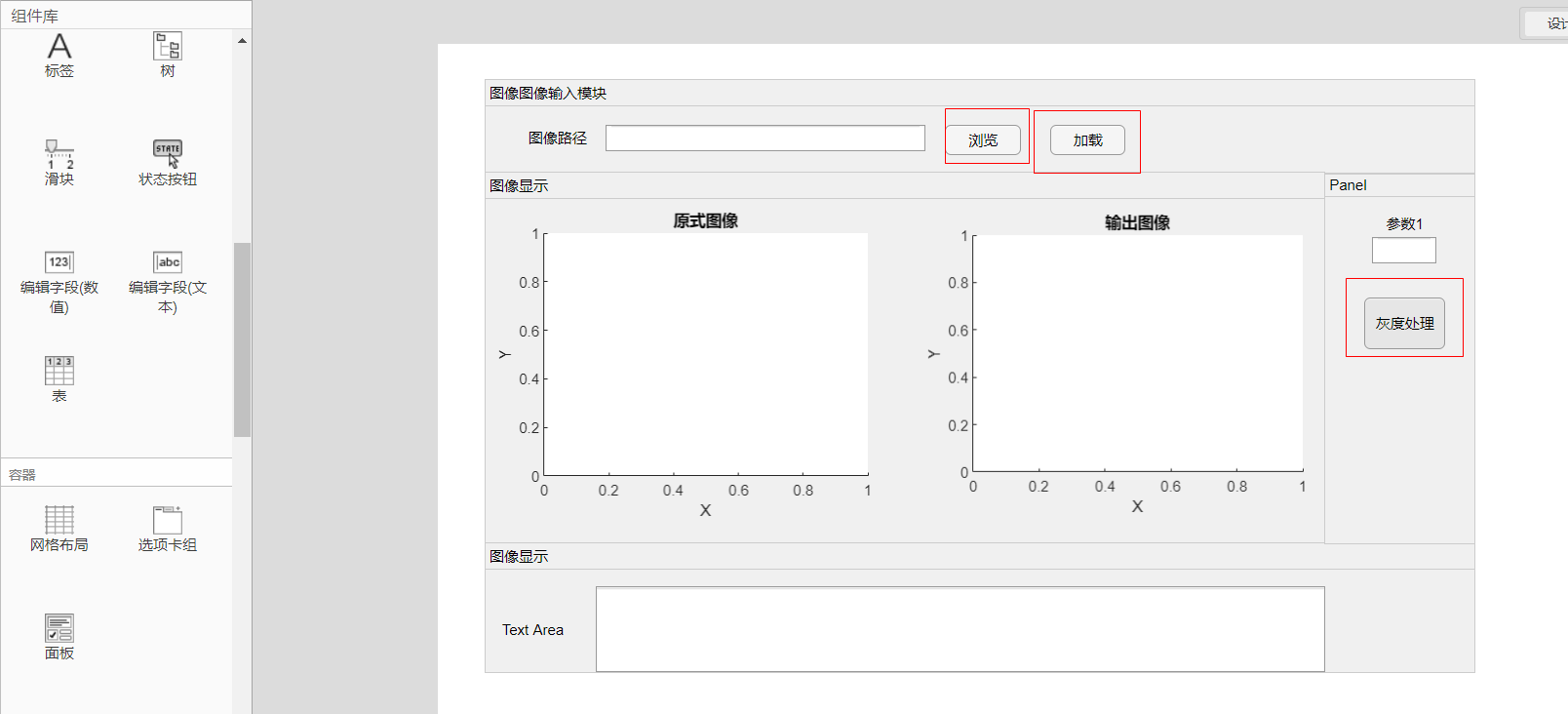Select the 编辑字段(数值) numeric edit field component
The image size is (1568, 714).
pos(59,262)
